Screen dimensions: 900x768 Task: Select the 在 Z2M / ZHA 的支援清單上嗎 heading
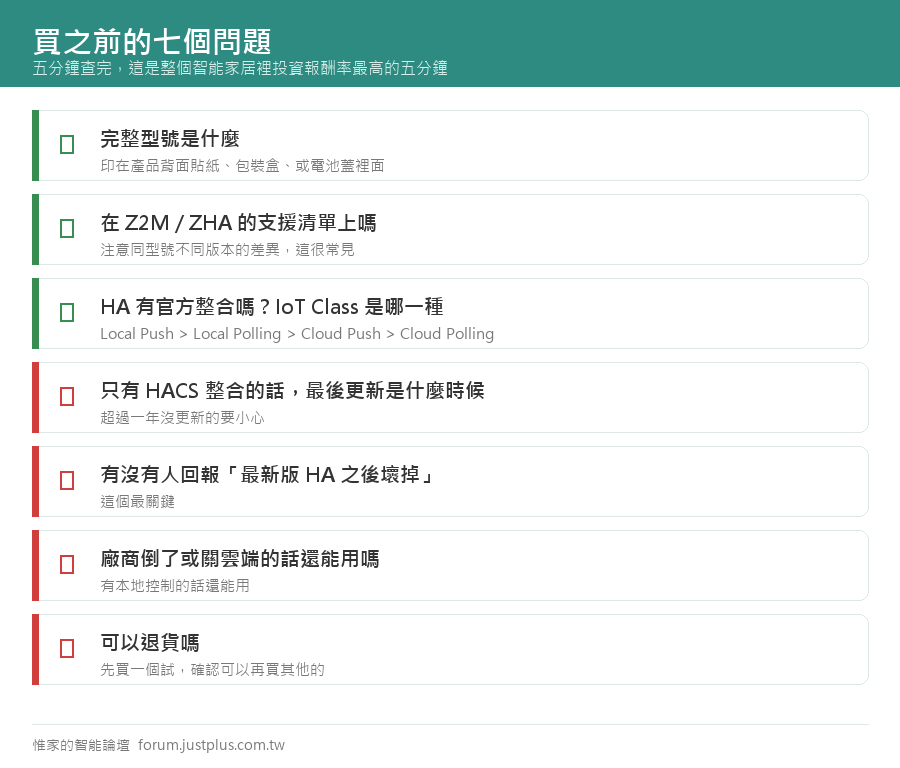click(238, 223)
